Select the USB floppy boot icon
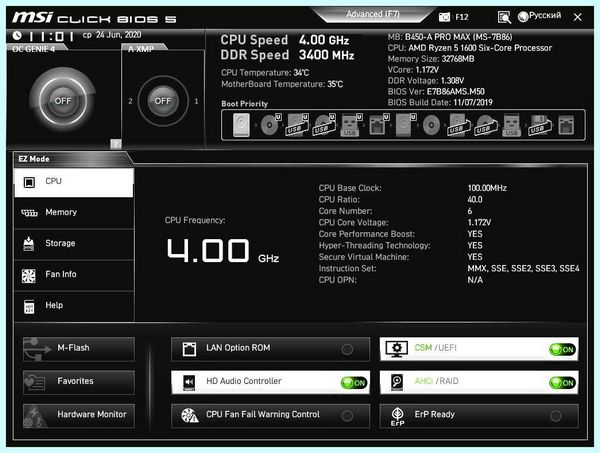This screenshot has width=600, height=453. pyautogui.click(x=539, y=125)
